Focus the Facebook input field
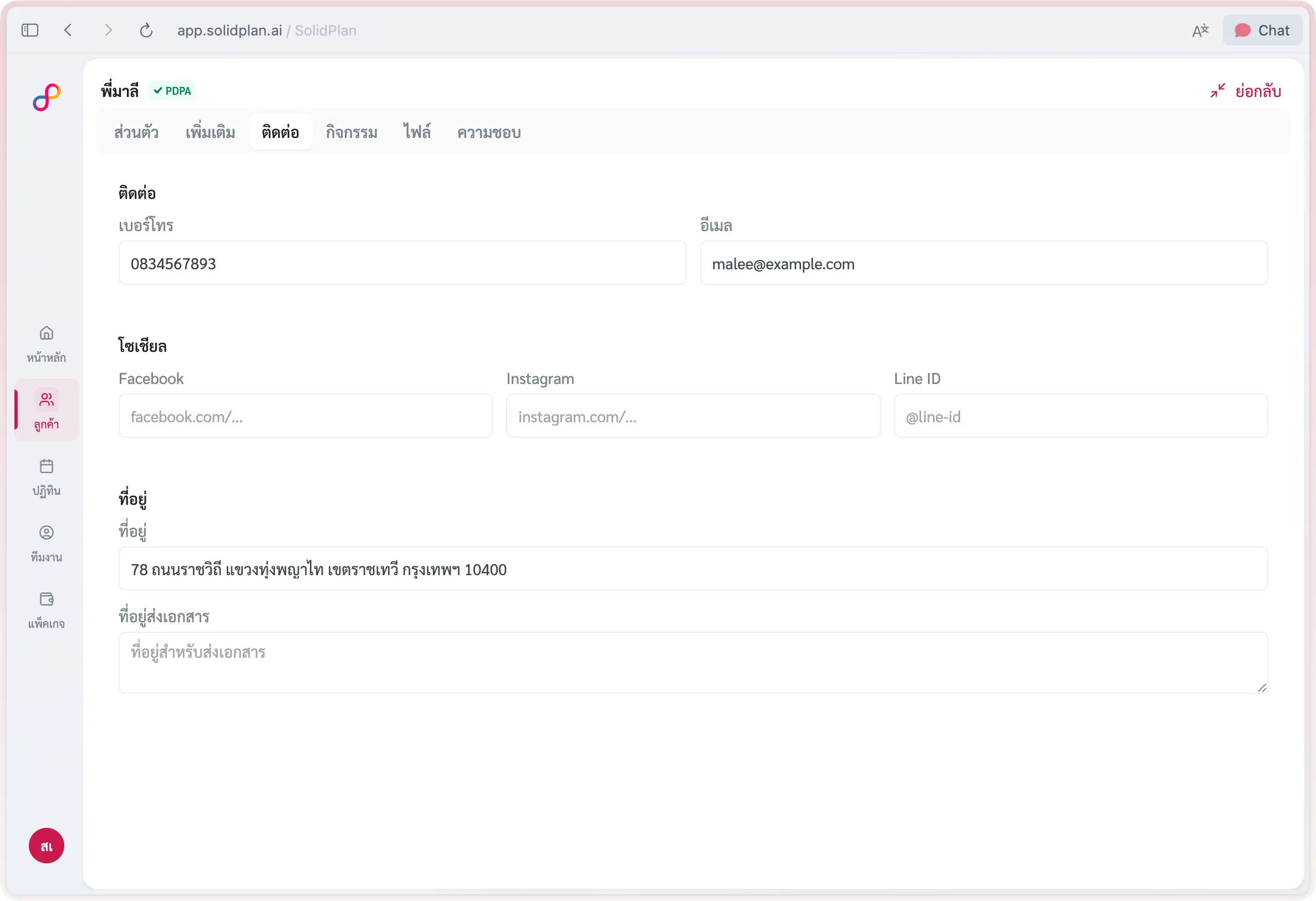The height and width of the screenshot is (901, 1316). click(305, 416)
